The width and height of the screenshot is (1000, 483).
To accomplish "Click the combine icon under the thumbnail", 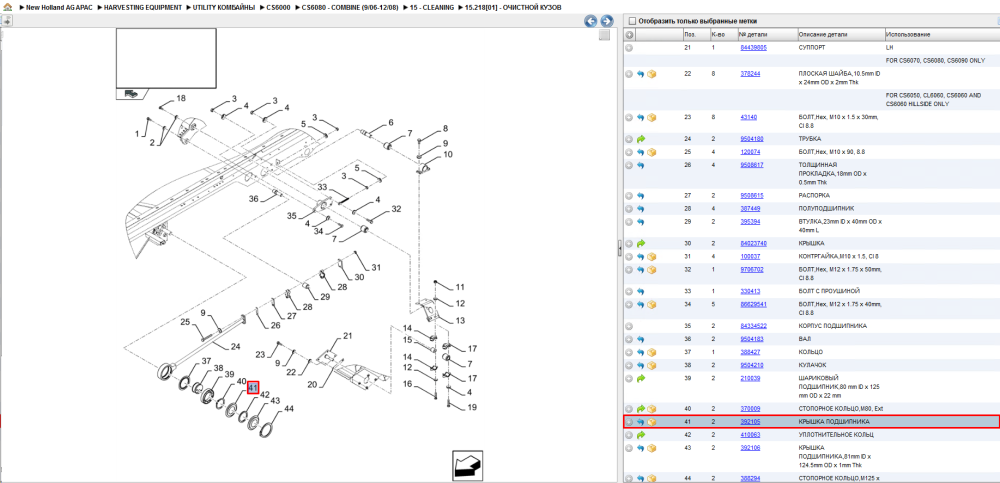I will [131, 93].
